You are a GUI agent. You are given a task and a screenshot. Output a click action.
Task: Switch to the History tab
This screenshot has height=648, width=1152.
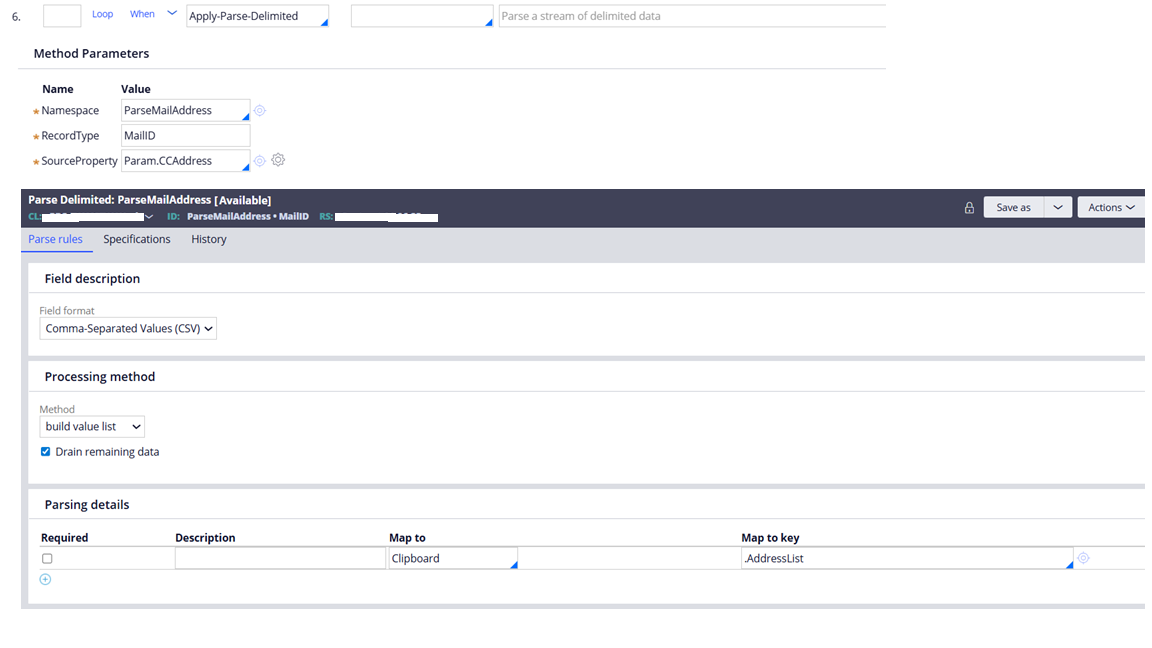[209, 240]
